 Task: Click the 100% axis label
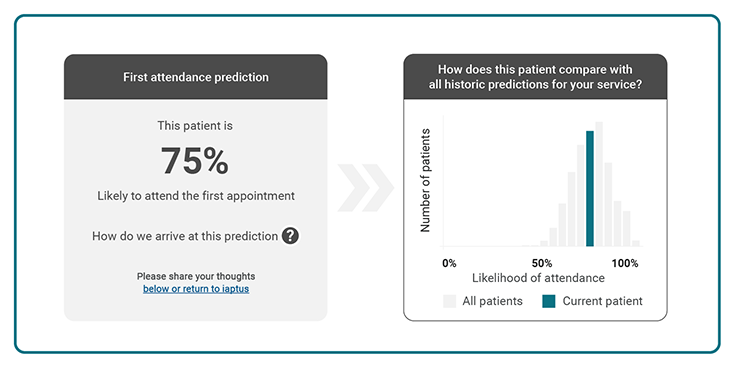[x=625, y=263]
